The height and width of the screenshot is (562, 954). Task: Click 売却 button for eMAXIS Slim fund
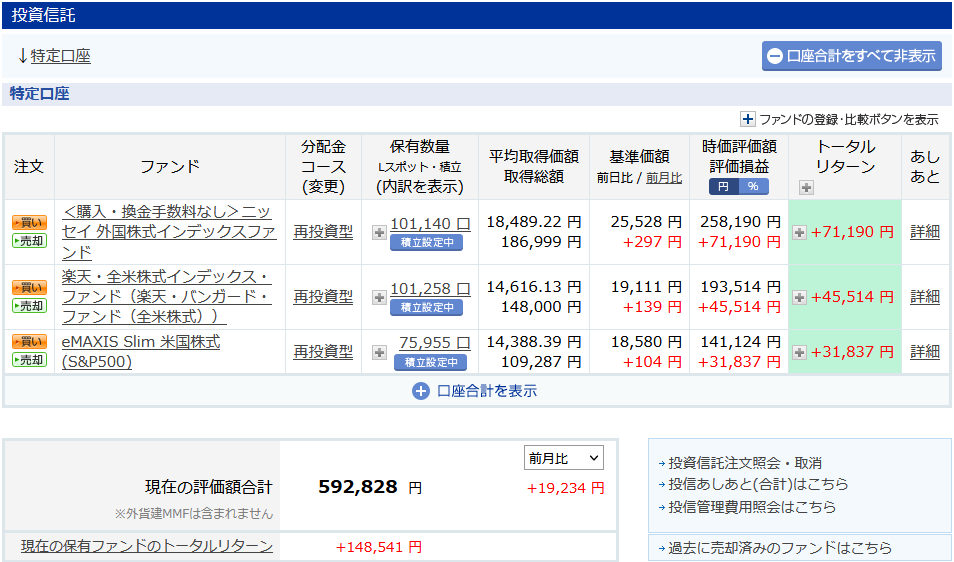point(29,360)
